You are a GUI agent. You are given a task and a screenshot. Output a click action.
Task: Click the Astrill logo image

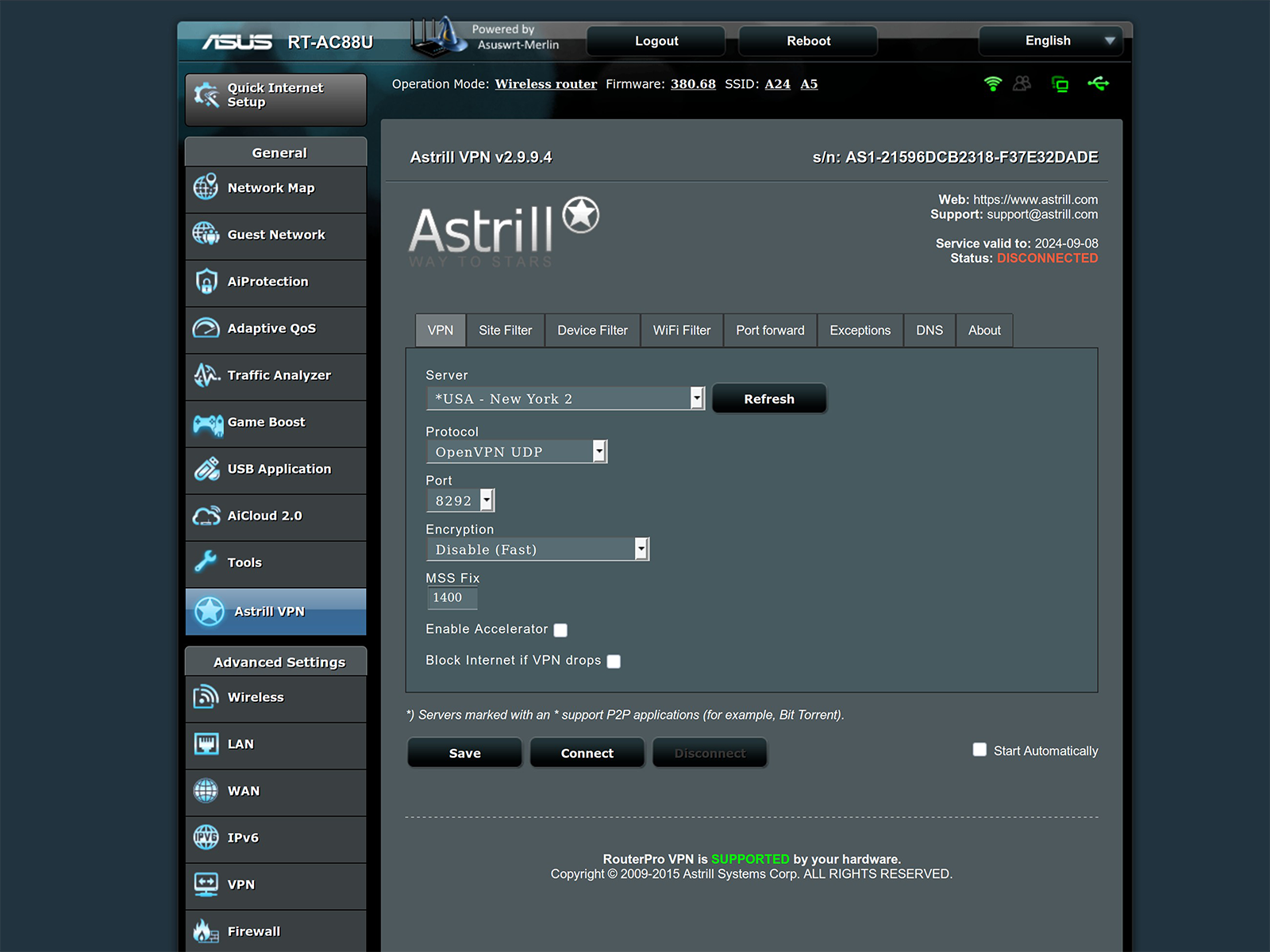coord(504,232)
